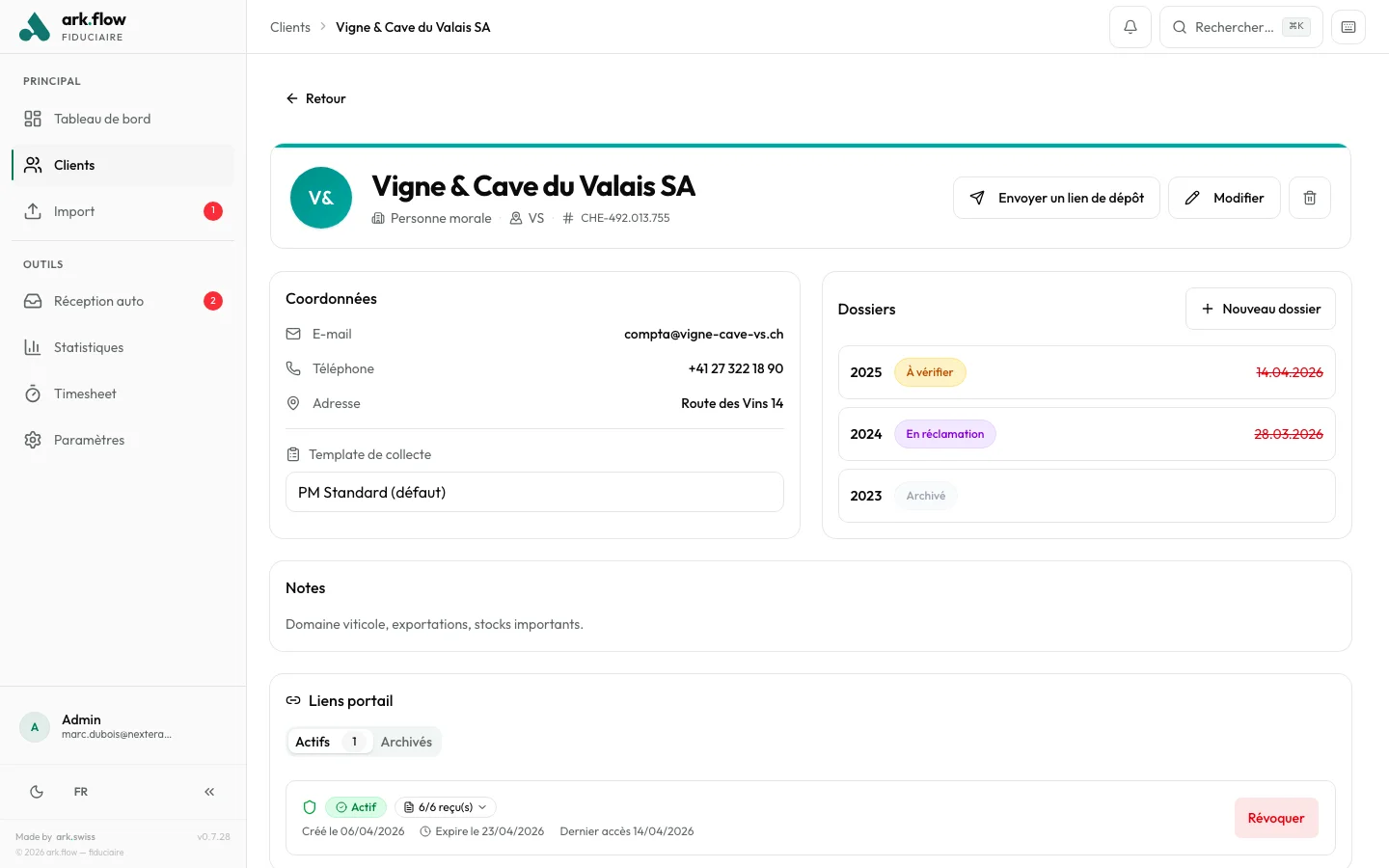This screenshot has height=868, width=1389.
Task: Open Timesheet from sidebar
Action: pyautogui.click(x=85, y=393)
